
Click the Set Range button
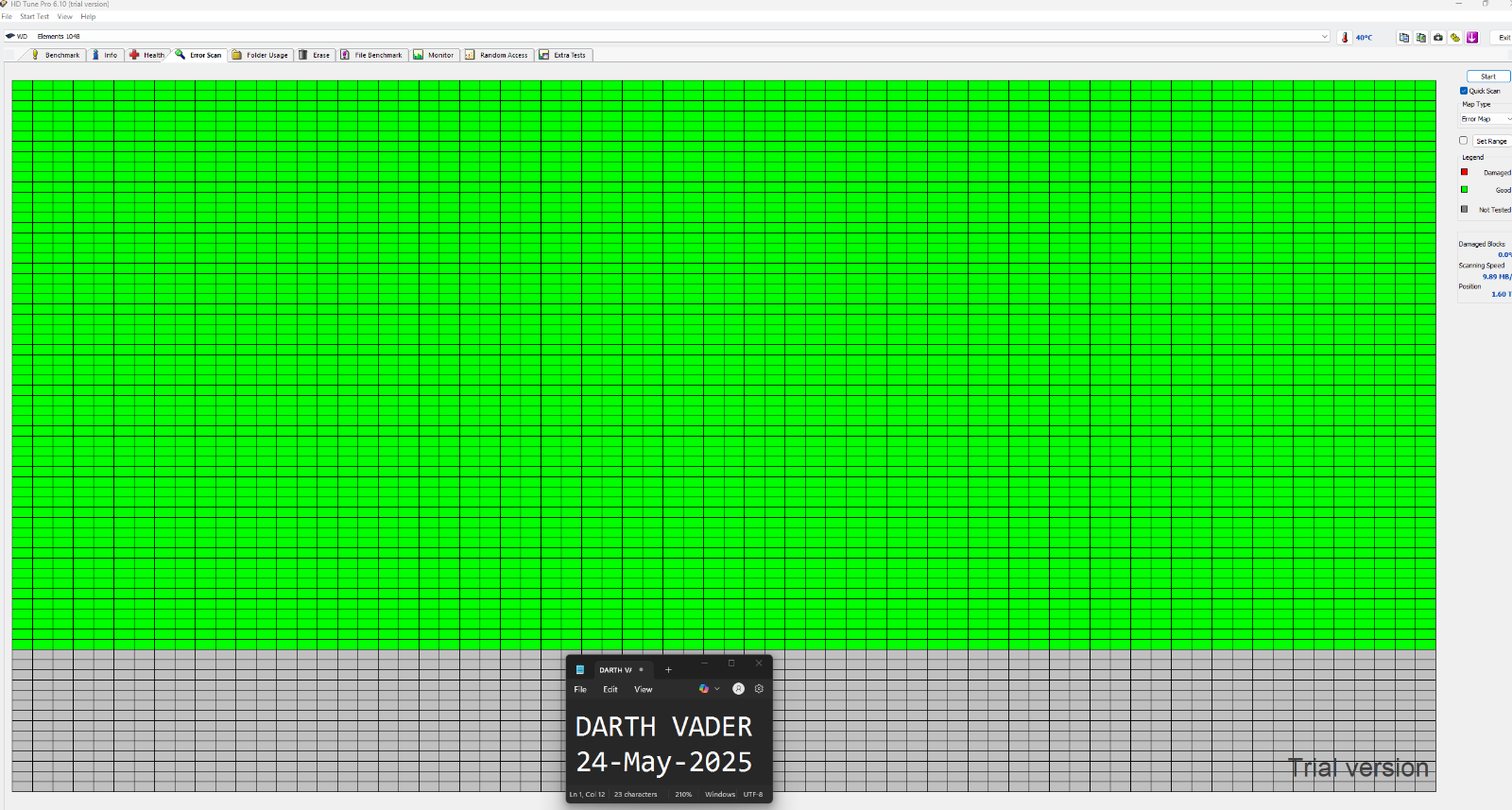click(1492, 141)
